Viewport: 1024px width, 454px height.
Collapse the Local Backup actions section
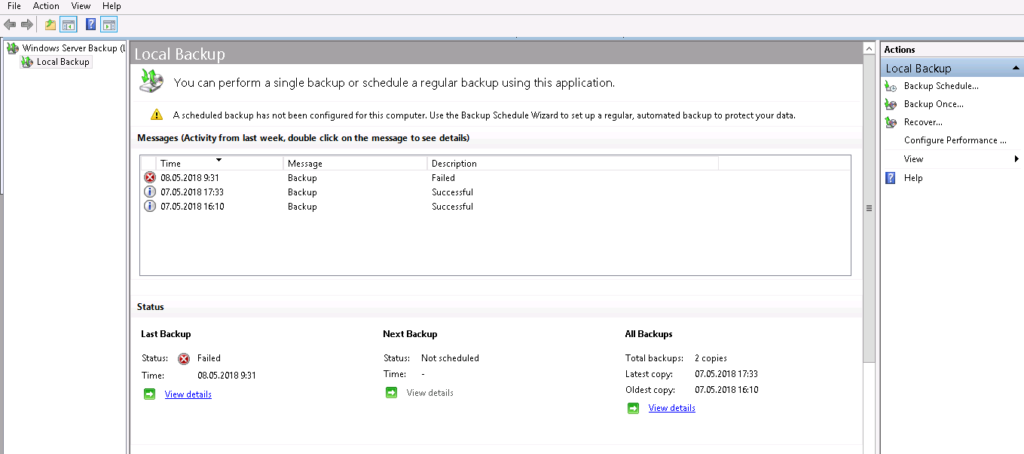point(1016,68)
